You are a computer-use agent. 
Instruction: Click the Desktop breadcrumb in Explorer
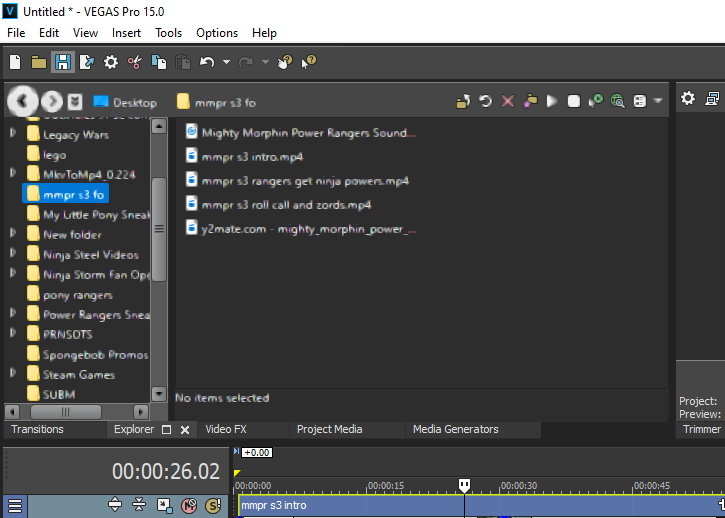(125, 102)
